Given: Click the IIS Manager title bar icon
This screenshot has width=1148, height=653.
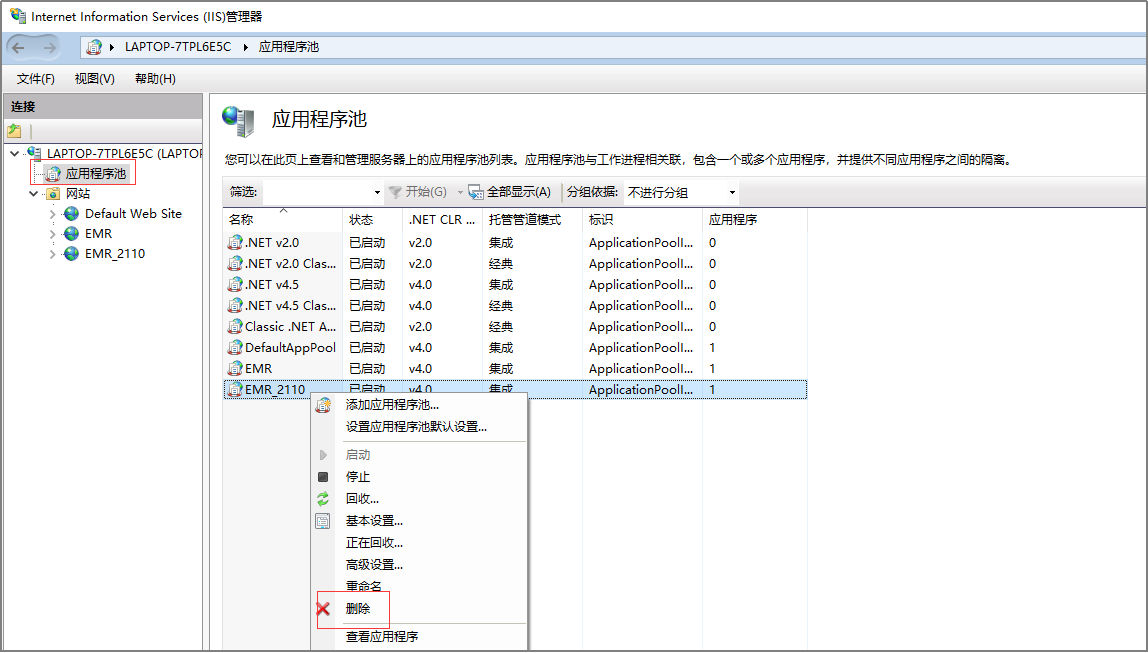Looking at the screenshot, I should [x=18, y=15].
